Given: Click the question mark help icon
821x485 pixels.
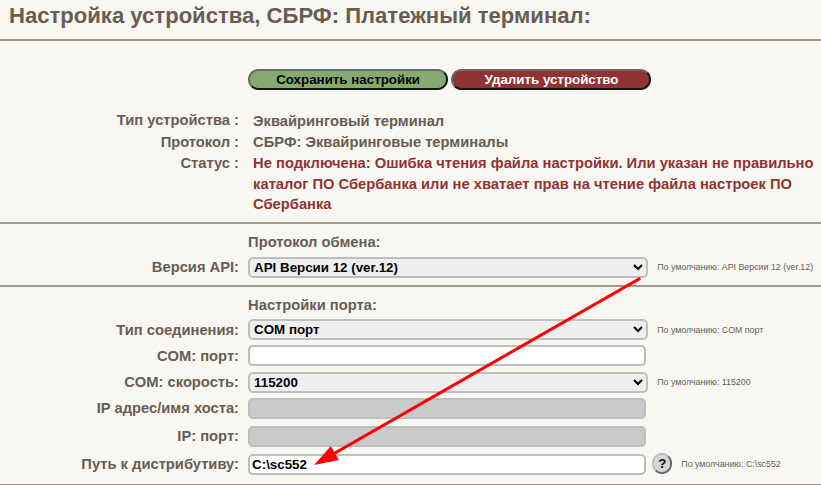Looking at the screenshot, I should click(662, 464).
